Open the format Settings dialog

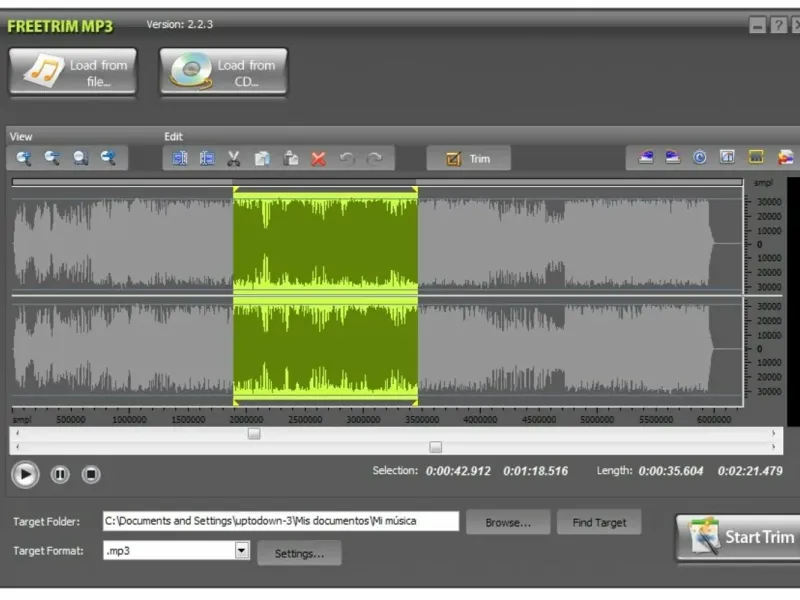coord(299,553)
